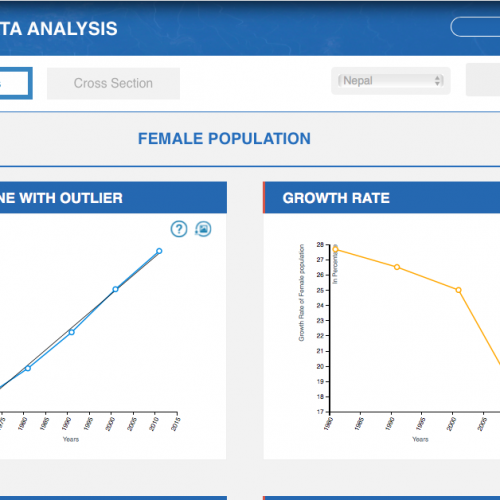Open the Nepal country dropdown
This screenshot has height=500, width=500.
click(x=391, y=81)
